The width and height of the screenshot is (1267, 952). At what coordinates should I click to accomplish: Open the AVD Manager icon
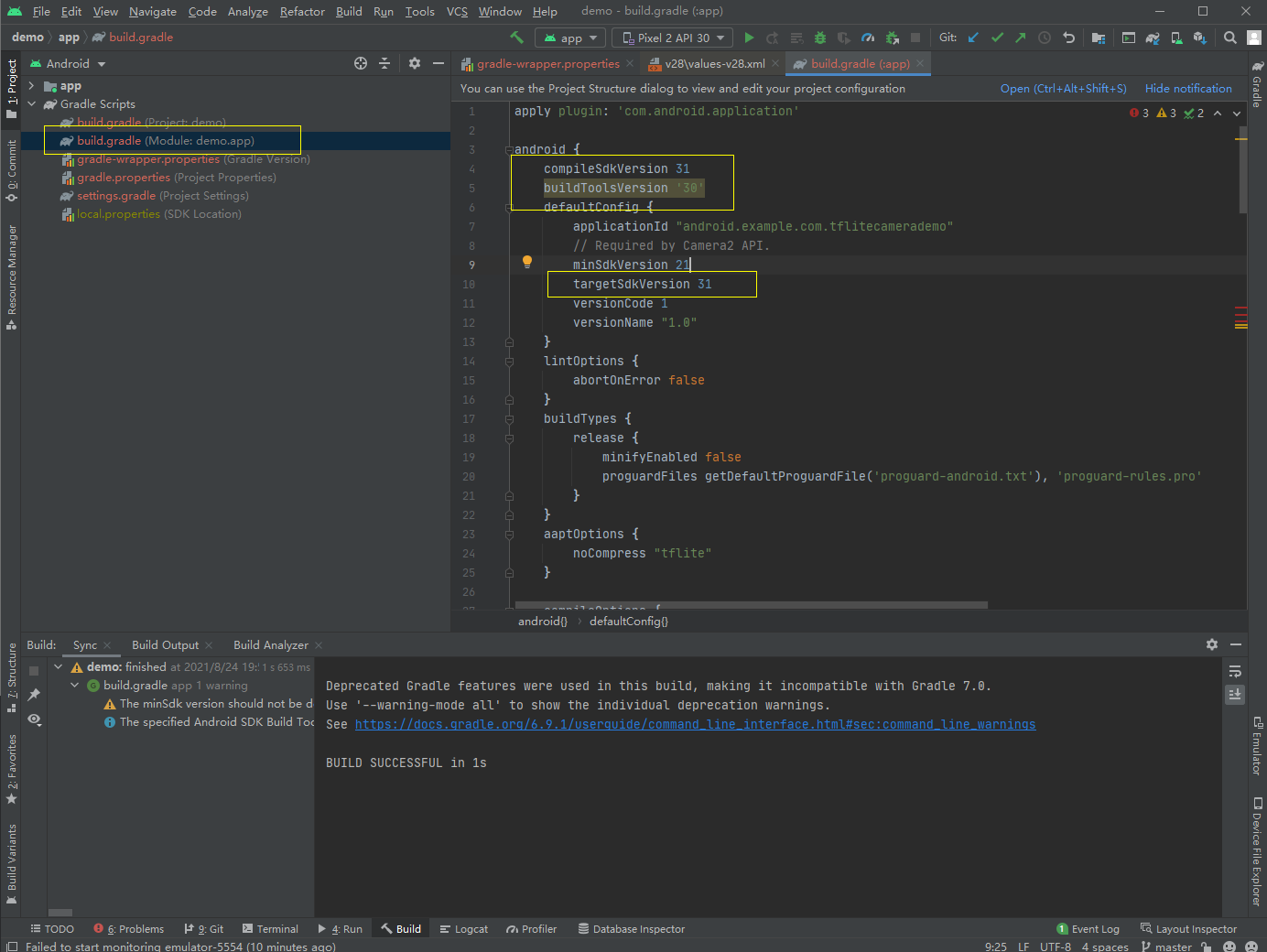pos(1176,38)
